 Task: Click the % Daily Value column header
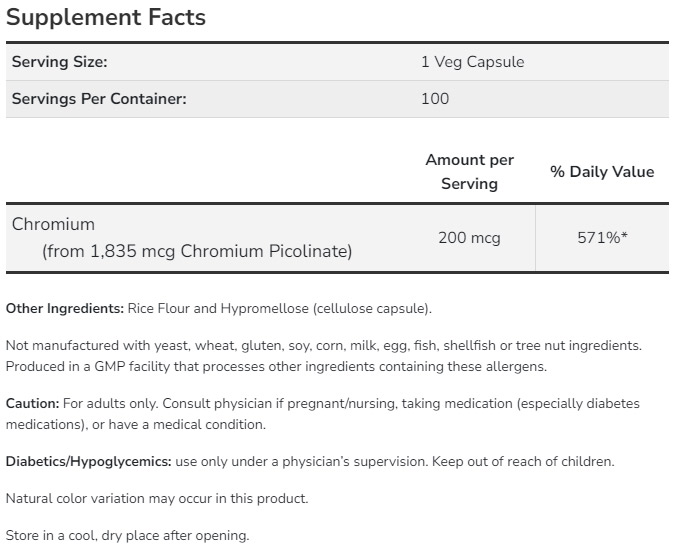coord(602,172)
